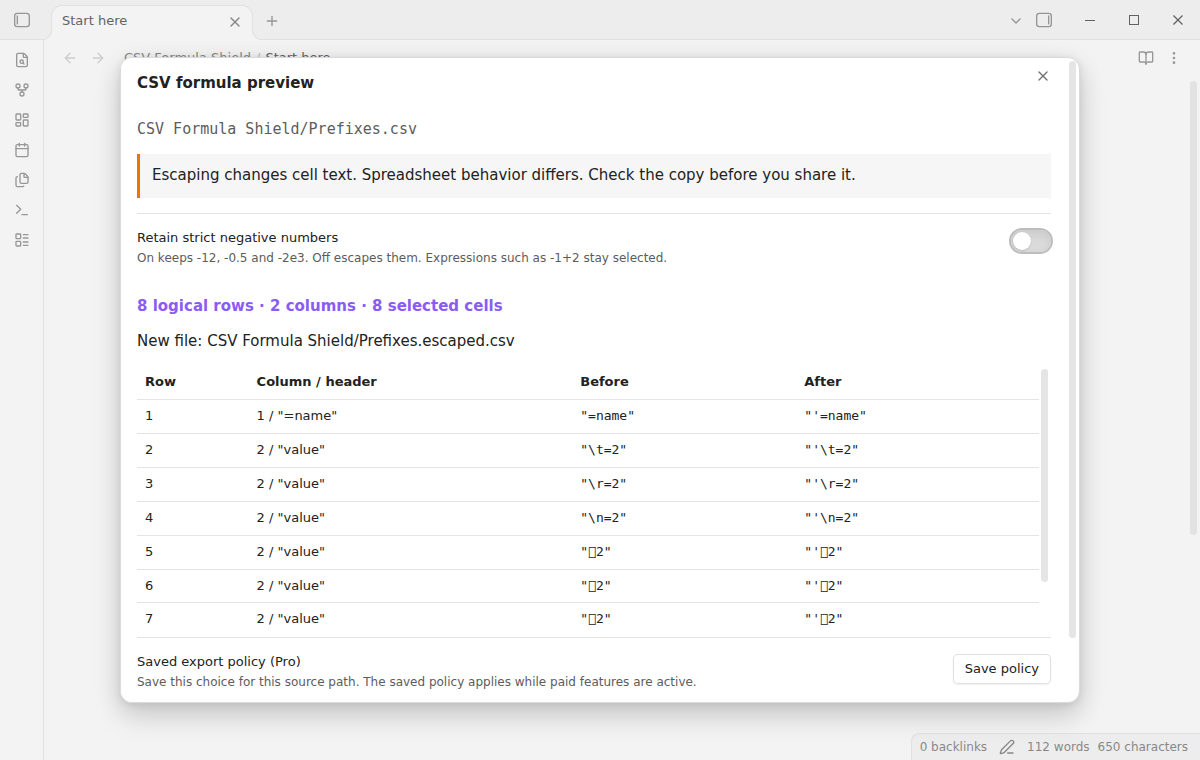Click the After column heading
1200x760 pixels.
(823, 382)
